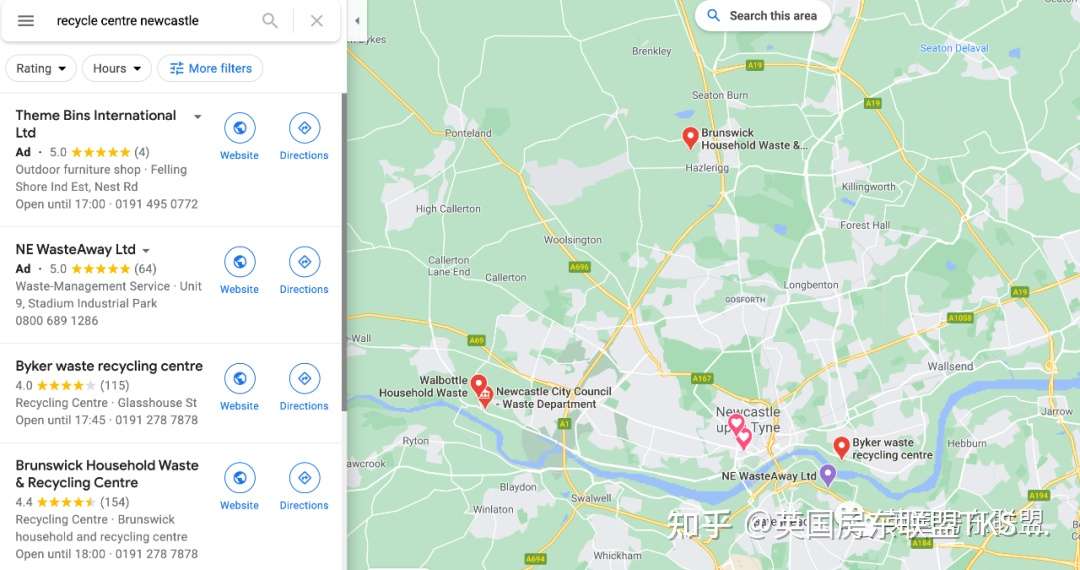1080x570 pixels.
Task: Select the Brunswick Household Waste map pin
Action: [690, 138]
